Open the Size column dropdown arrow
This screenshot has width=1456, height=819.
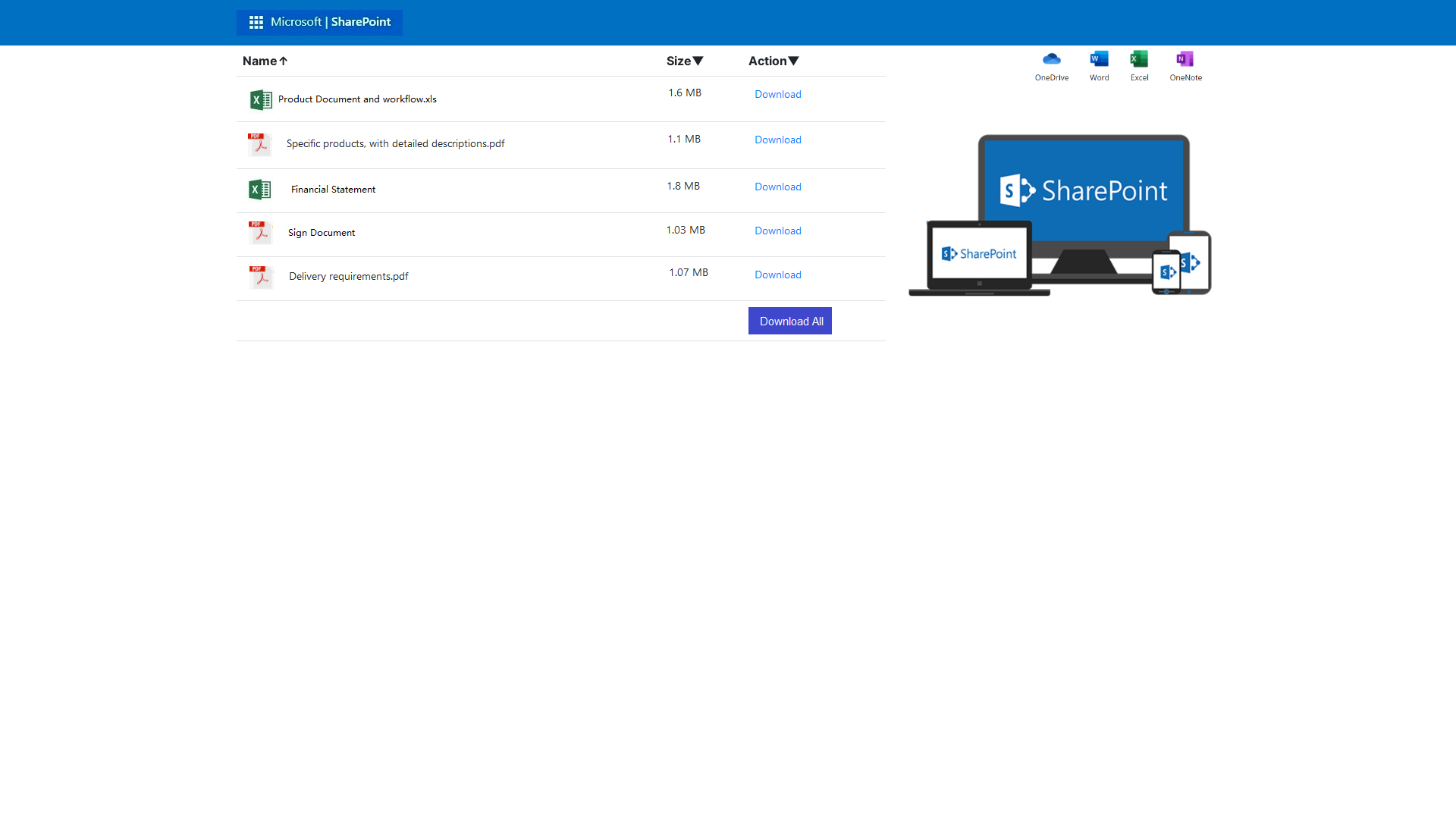click(x=698, y=61)
